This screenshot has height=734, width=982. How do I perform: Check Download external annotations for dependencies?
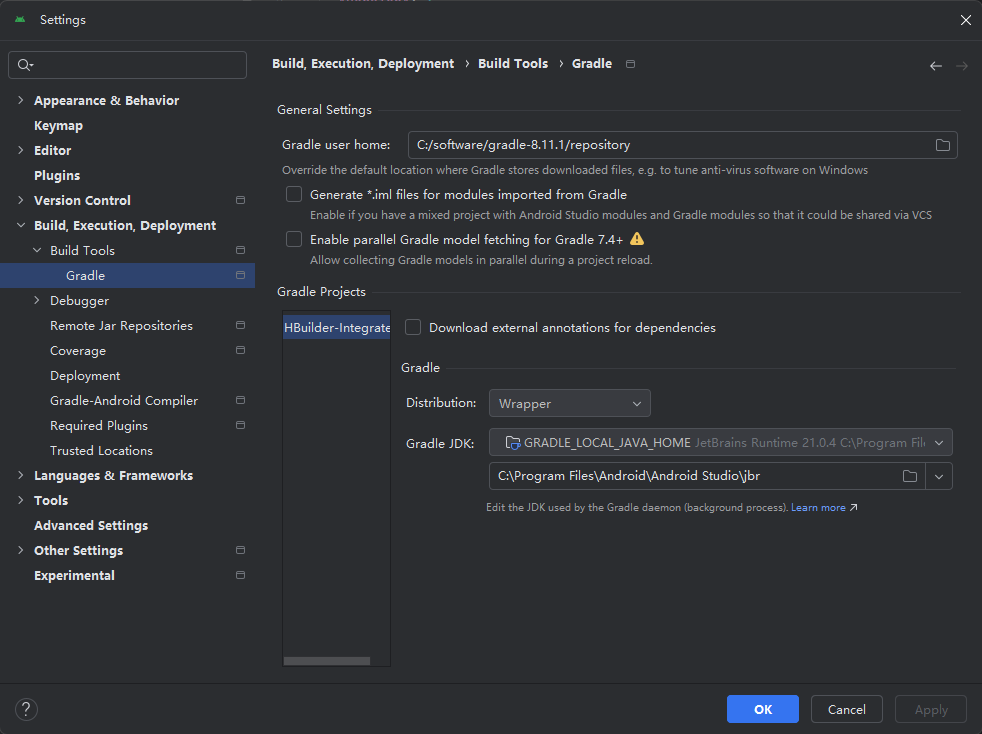tap(413, 327)
